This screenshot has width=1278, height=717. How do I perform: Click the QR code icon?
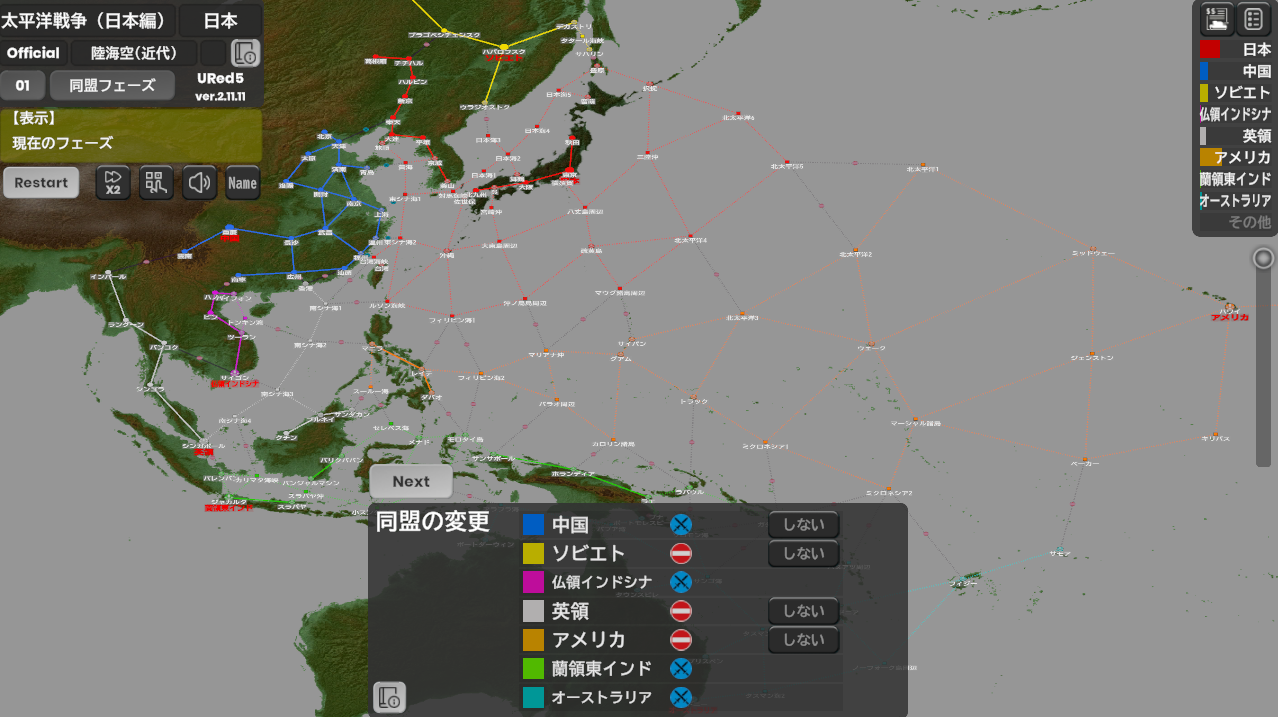(x=156, y=183)
